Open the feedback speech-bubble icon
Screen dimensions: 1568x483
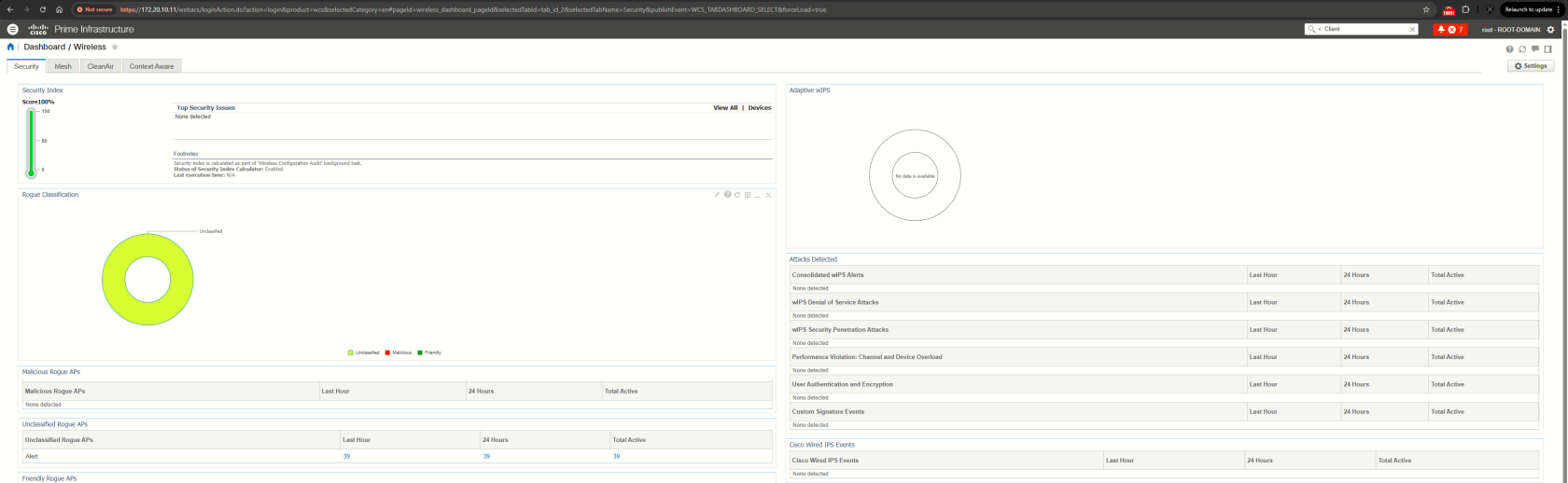tap(1535, 48)
